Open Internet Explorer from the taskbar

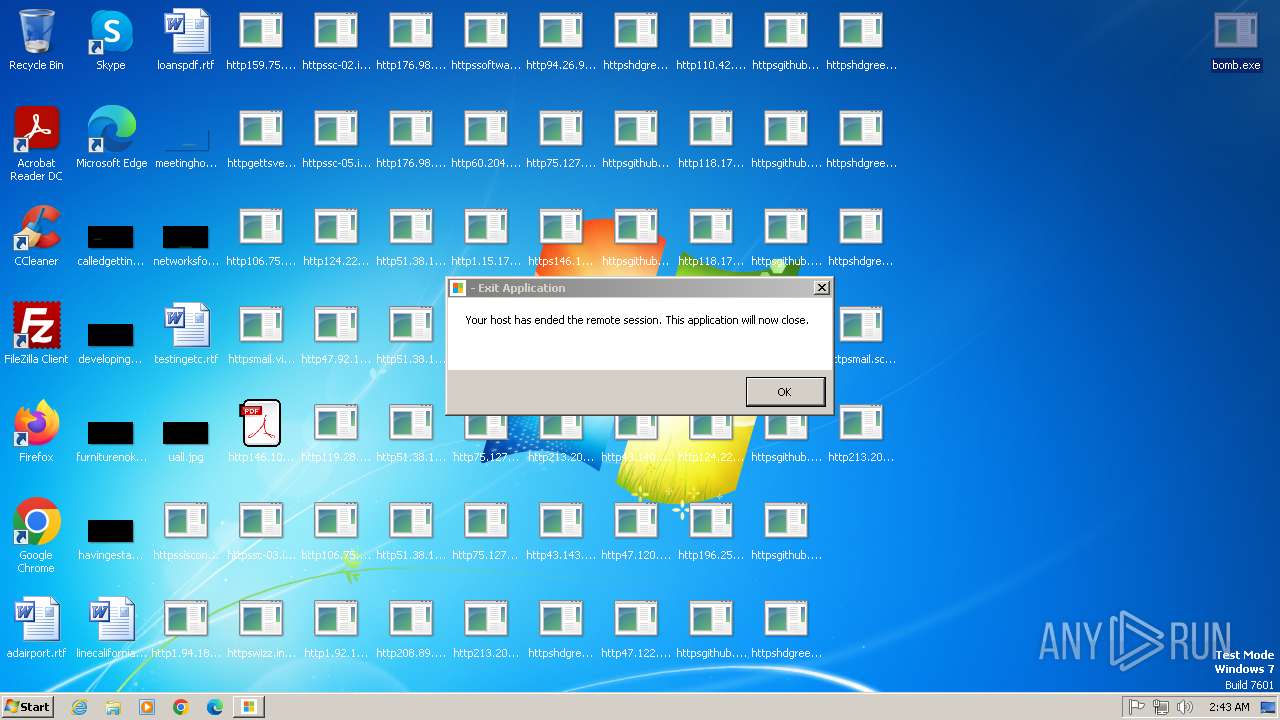click(x=79, y=707)
